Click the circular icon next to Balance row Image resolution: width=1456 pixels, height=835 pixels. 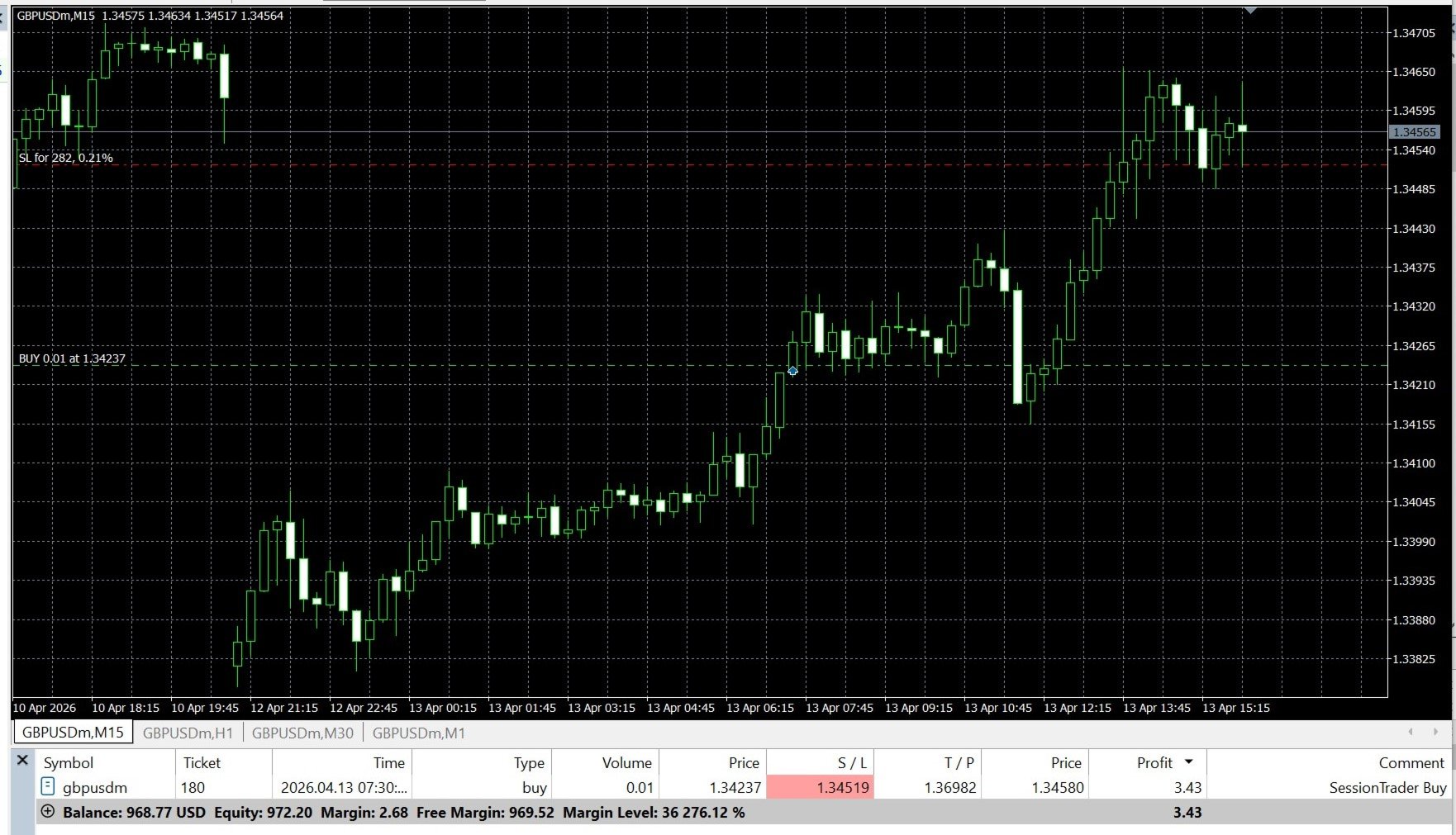pyautogui.click(x=48, y=811)
